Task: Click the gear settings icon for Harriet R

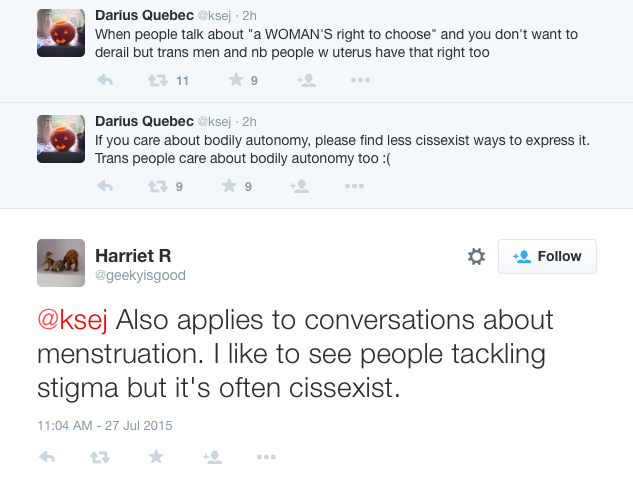Action: 477,257
